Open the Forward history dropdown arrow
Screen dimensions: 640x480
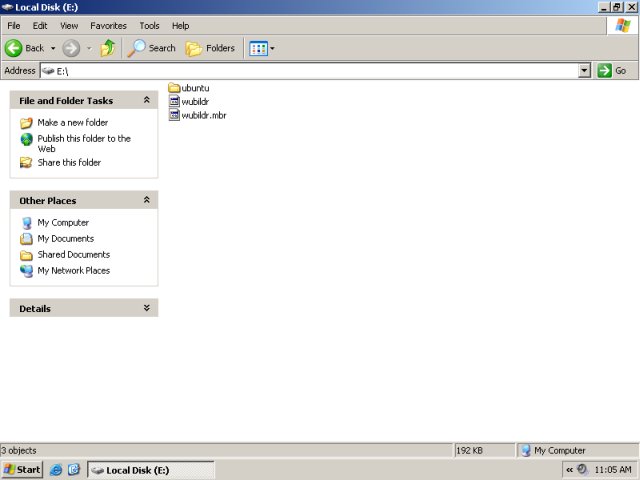point(89,48)
